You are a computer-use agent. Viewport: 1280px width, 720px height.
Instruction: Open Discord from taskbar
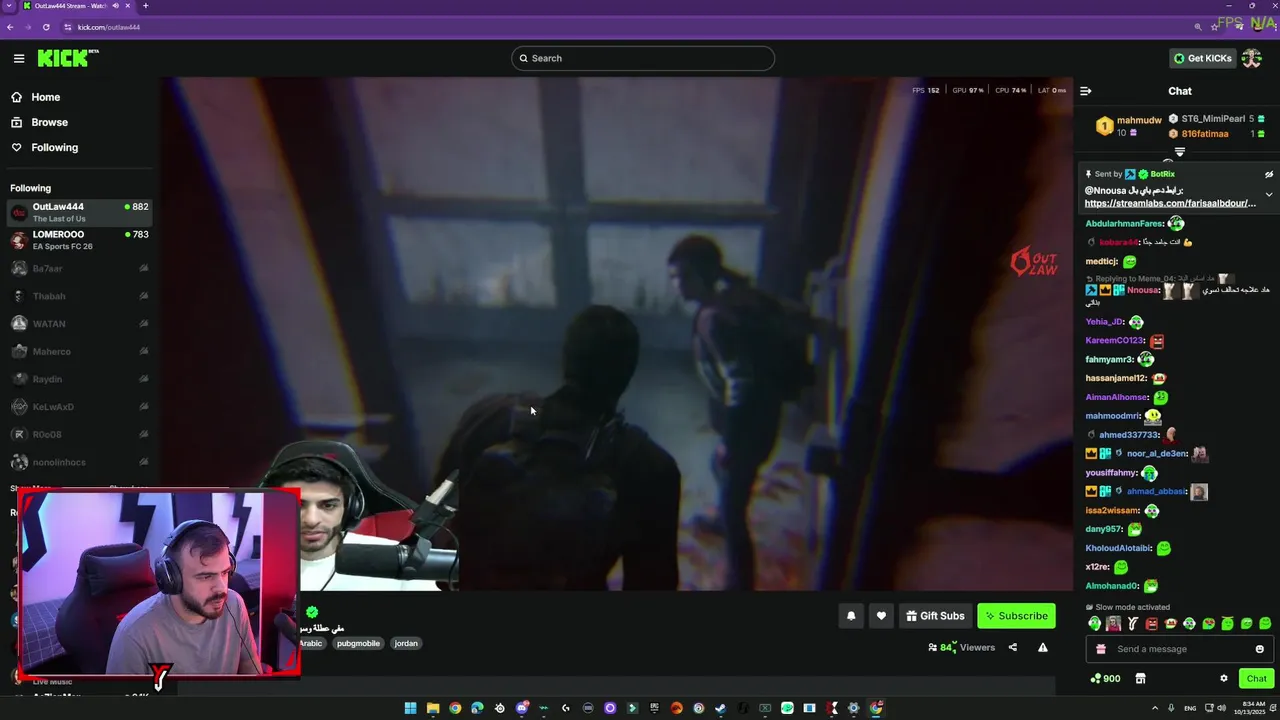coord(522,708)
